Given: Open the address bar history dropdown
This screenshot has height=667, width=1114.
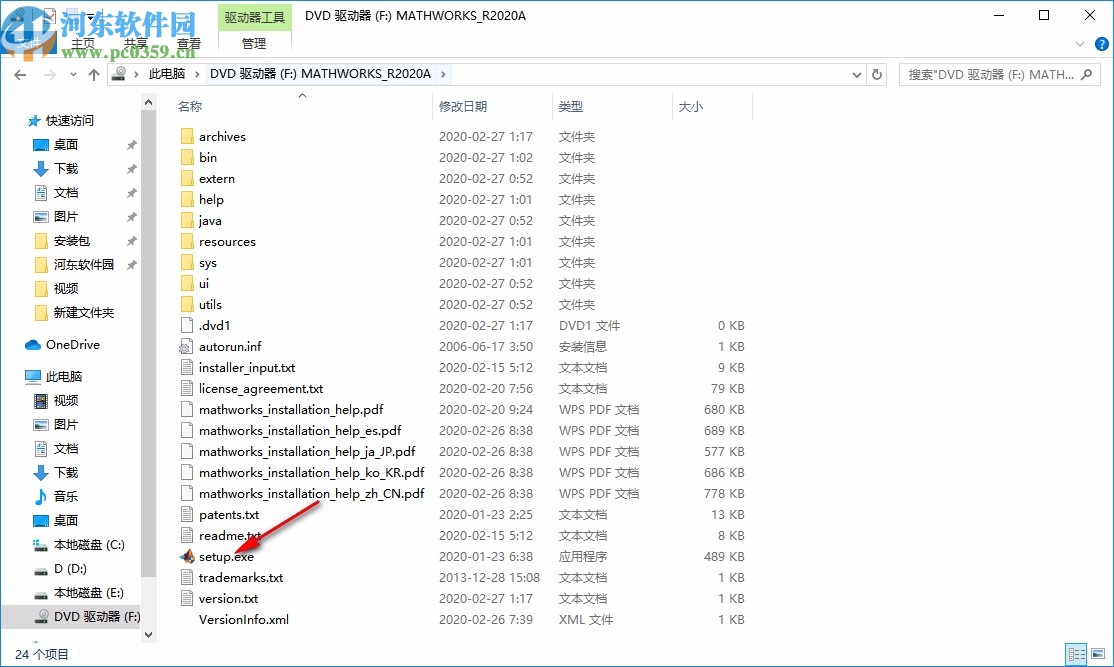Looking at the screenshot, I should [856, 74].
